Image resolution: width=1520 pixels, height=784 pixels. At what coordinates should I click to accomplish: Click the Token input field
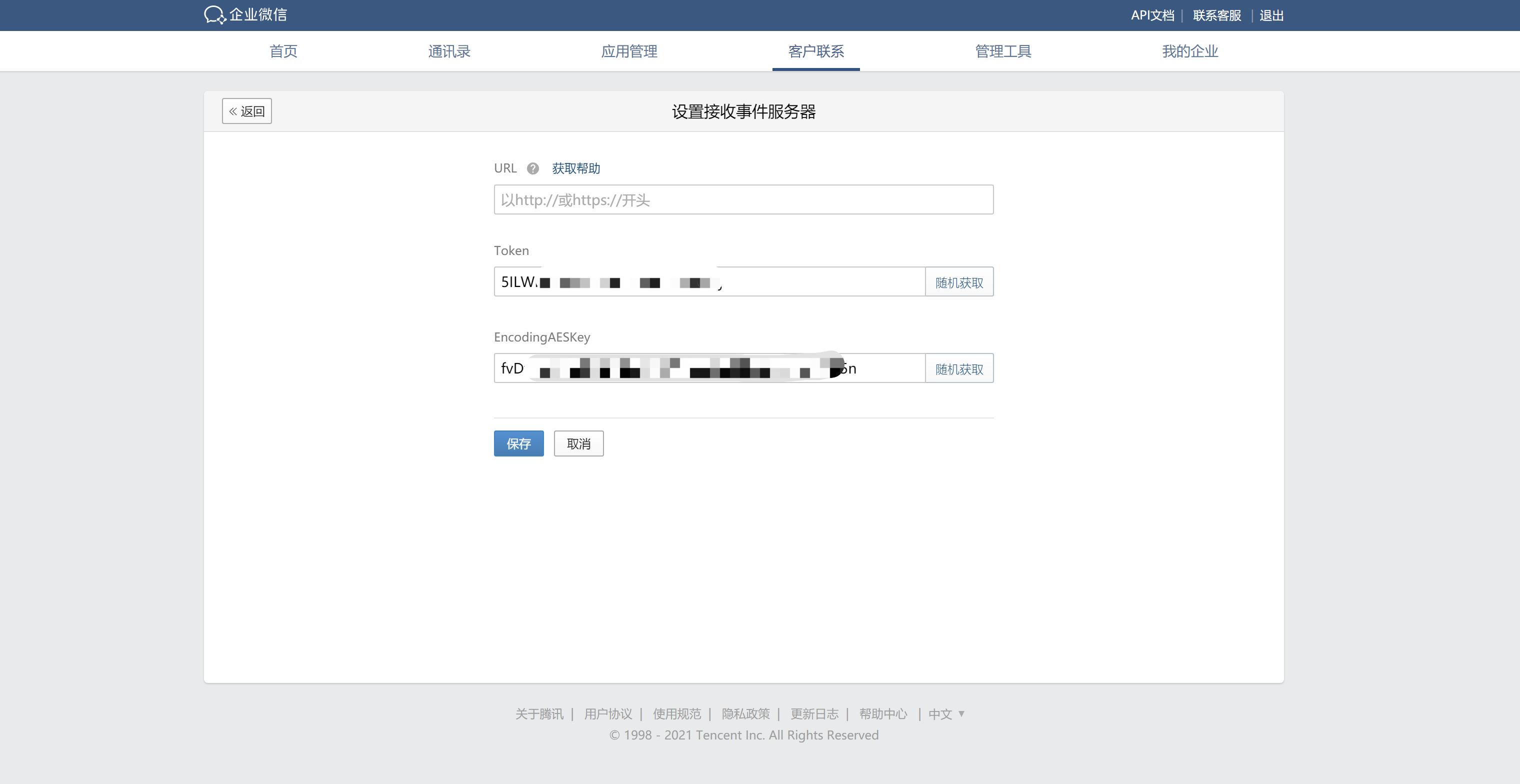pyautogui.click(x=820, y=282)
